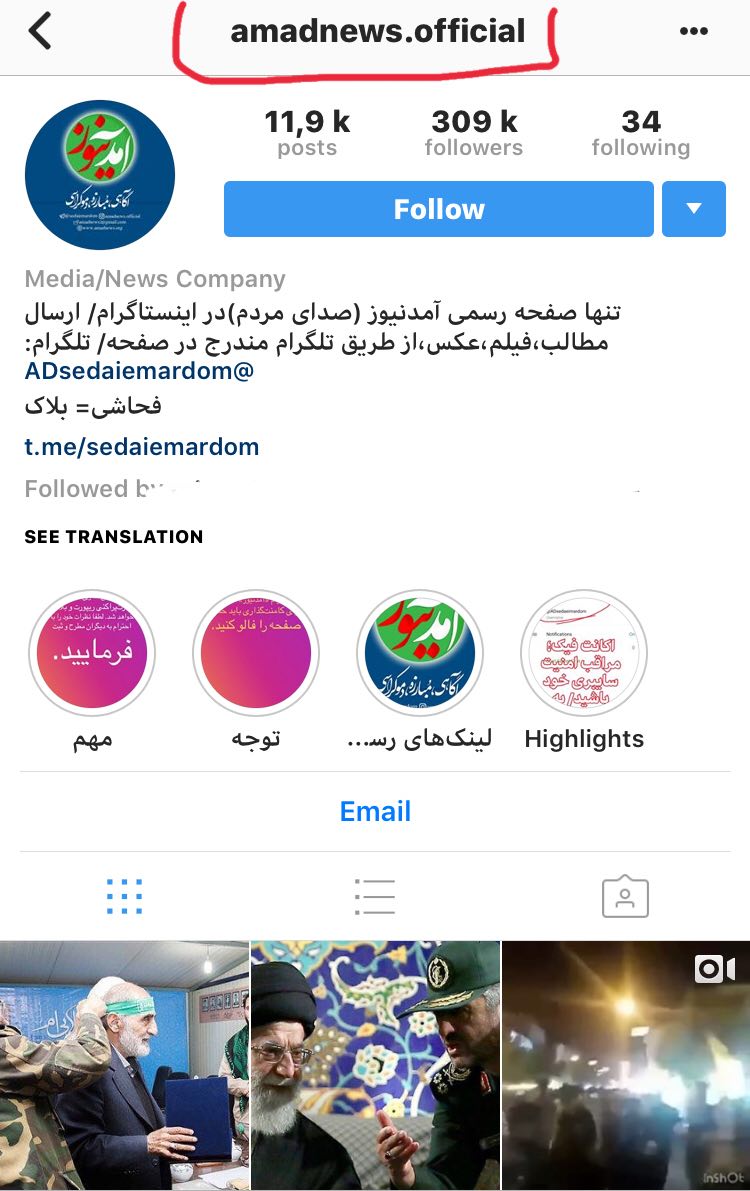Screen dimensions: 750x1191
Task: Go back using the back arrow
Action: [40, 32]
